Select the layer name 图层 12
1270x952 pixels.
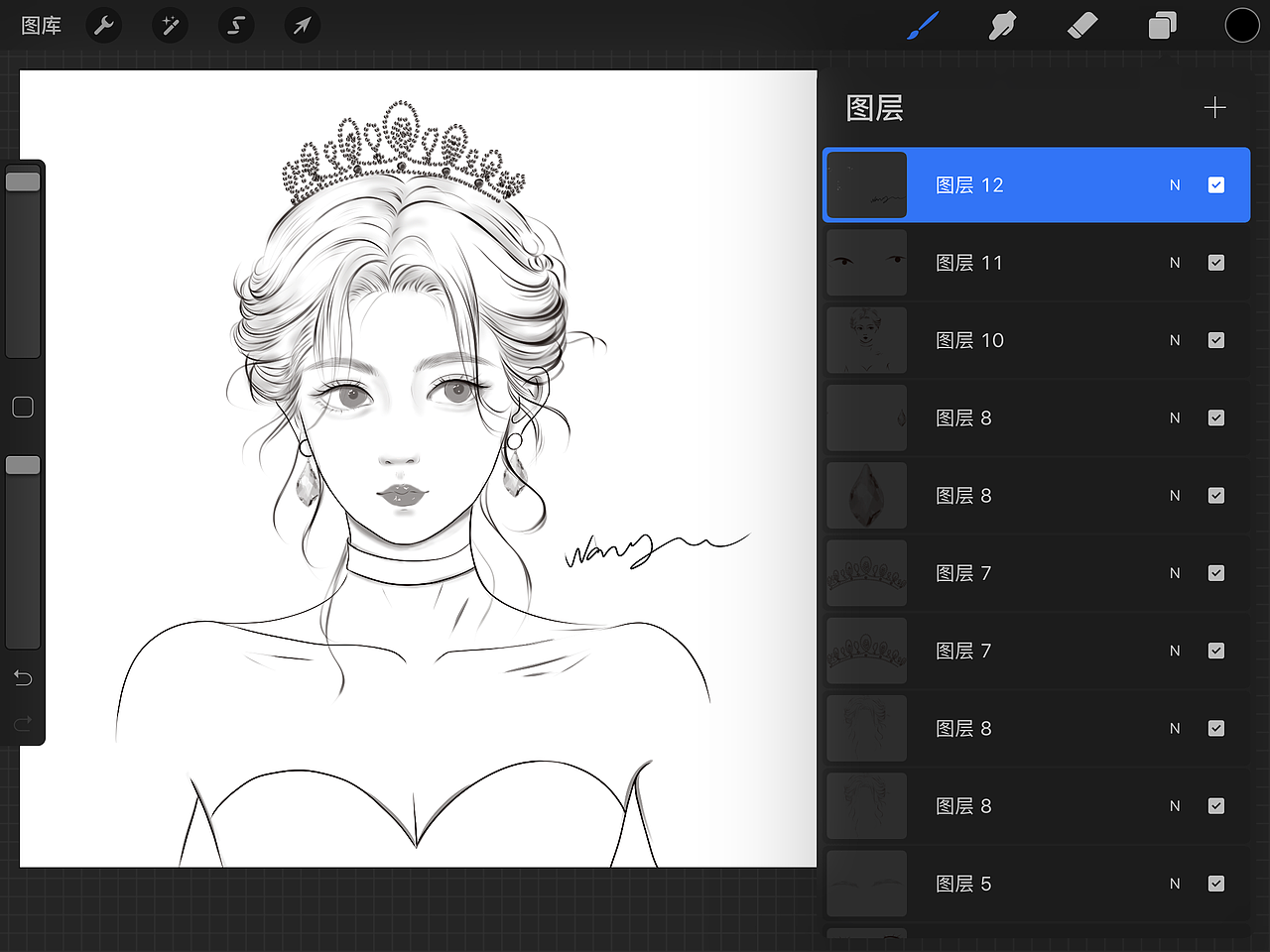(x=969, y=185)
